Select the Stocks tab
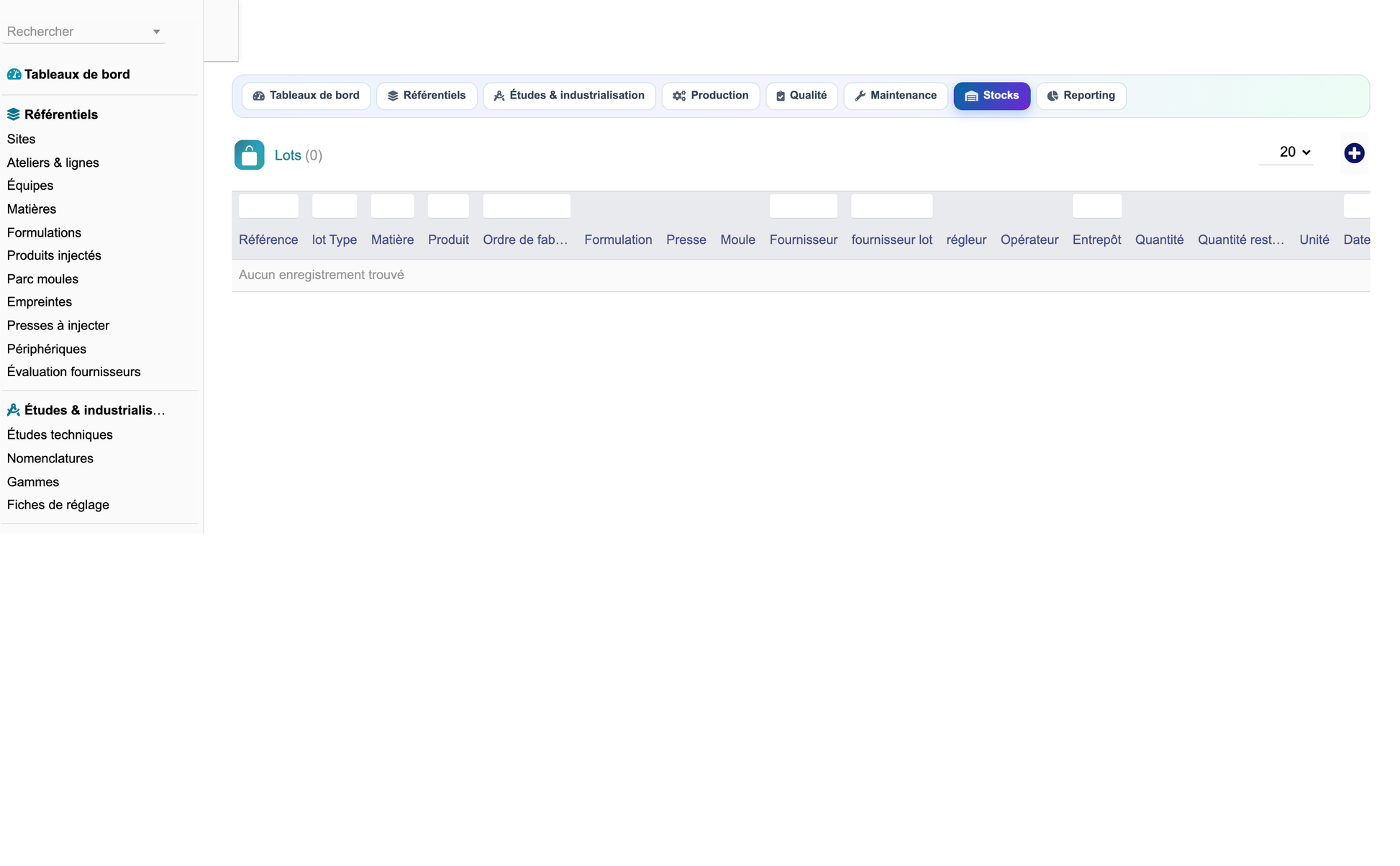Viewport: 1400px width, 866px height. coord(992,96)
